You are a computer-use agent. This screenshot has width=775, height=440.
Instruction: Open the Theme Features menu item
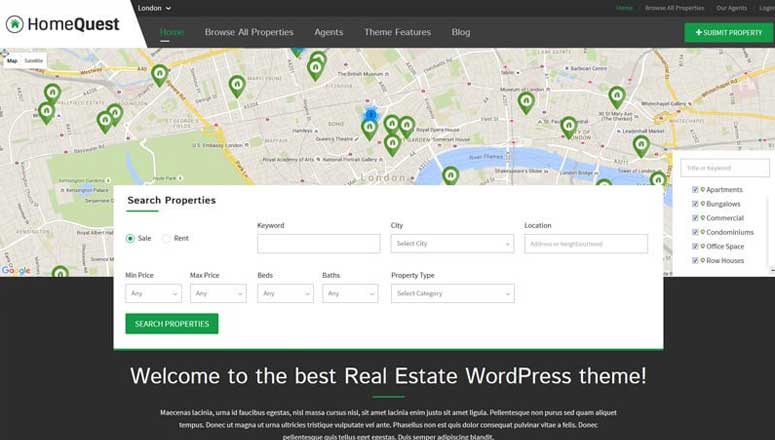coord(397,32)
